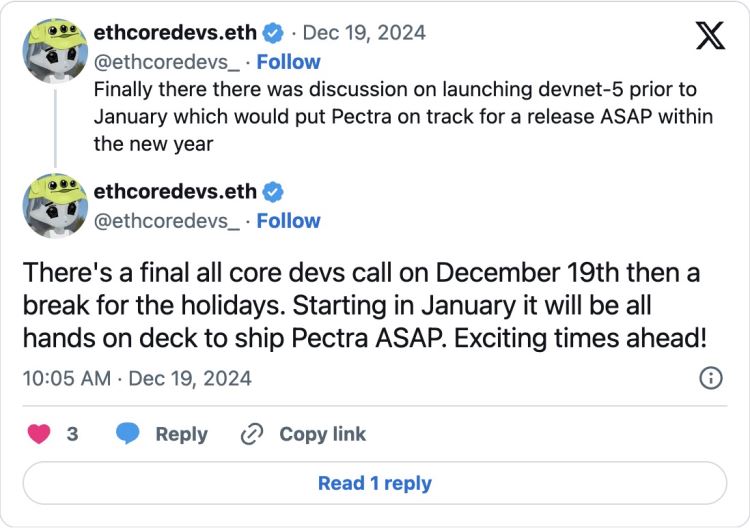Image resolution: width=750 pixels, height=528 pixels.
Task: Open the @ethcoredevs_ handle in the second tweet
Action: tap(166, 221)
